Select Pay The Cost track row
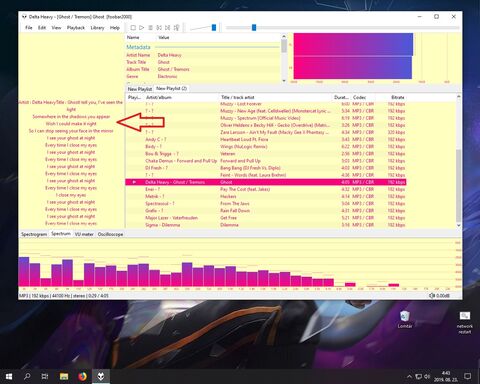Screen dimensions: 480x384 coord(266,189)
